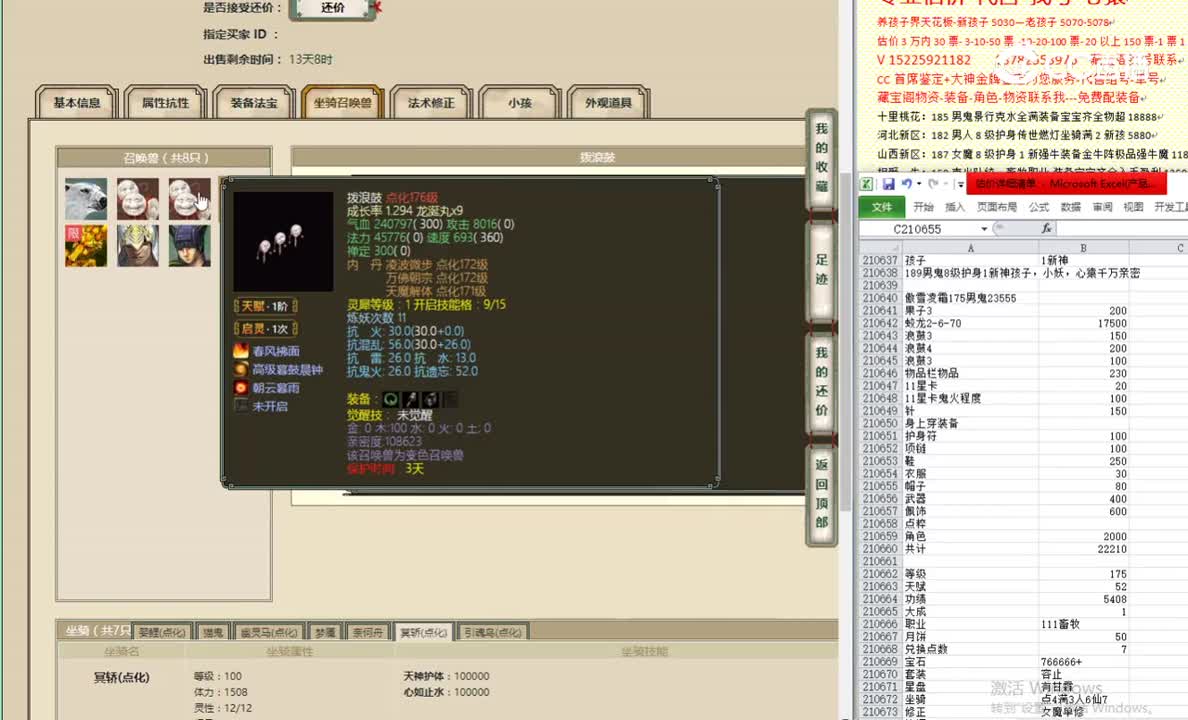The width and height of the screenshot is (1188, 720).
Task: Click Excel column B header
Action: [x=1083, y=248]
